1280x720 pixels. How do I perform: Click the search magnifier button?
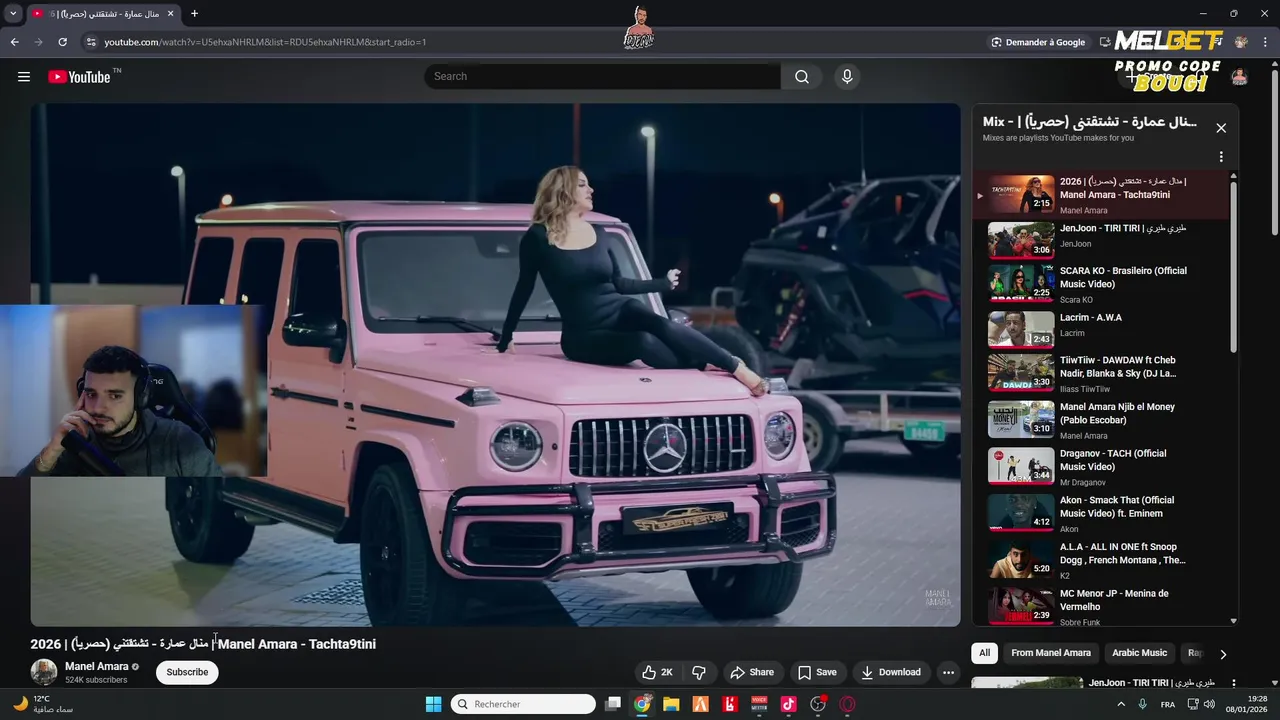click(801, 77)
